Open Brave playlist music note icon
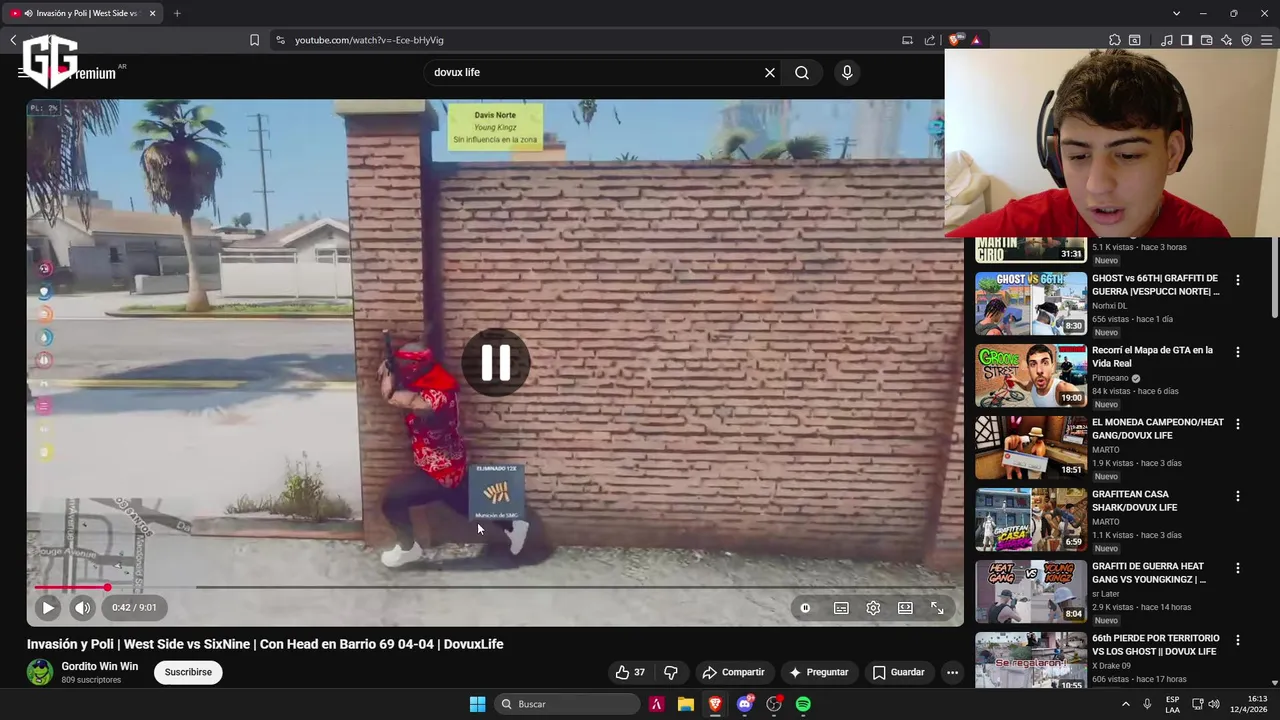The height and width of the screenshot is (720, 1280). 1167,40
